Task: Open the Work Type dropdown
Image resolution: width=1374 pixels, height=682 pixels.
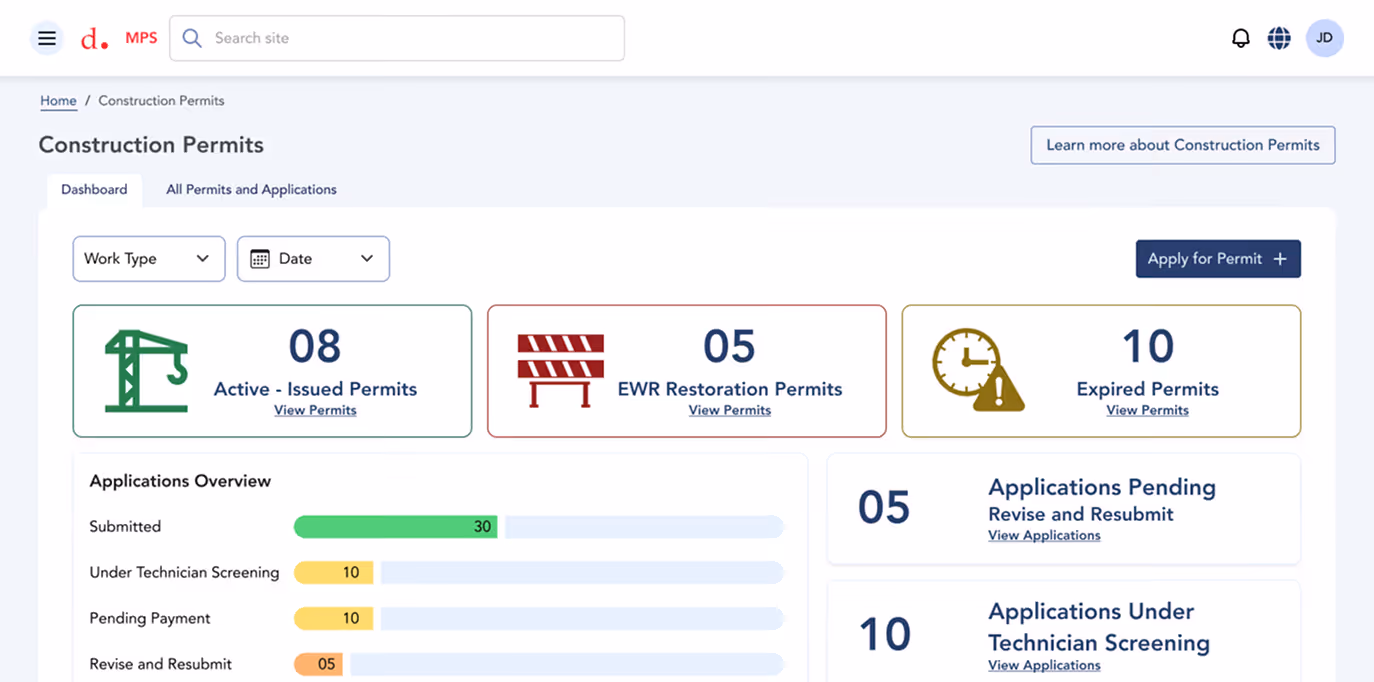Action: [x=148, y=258]
